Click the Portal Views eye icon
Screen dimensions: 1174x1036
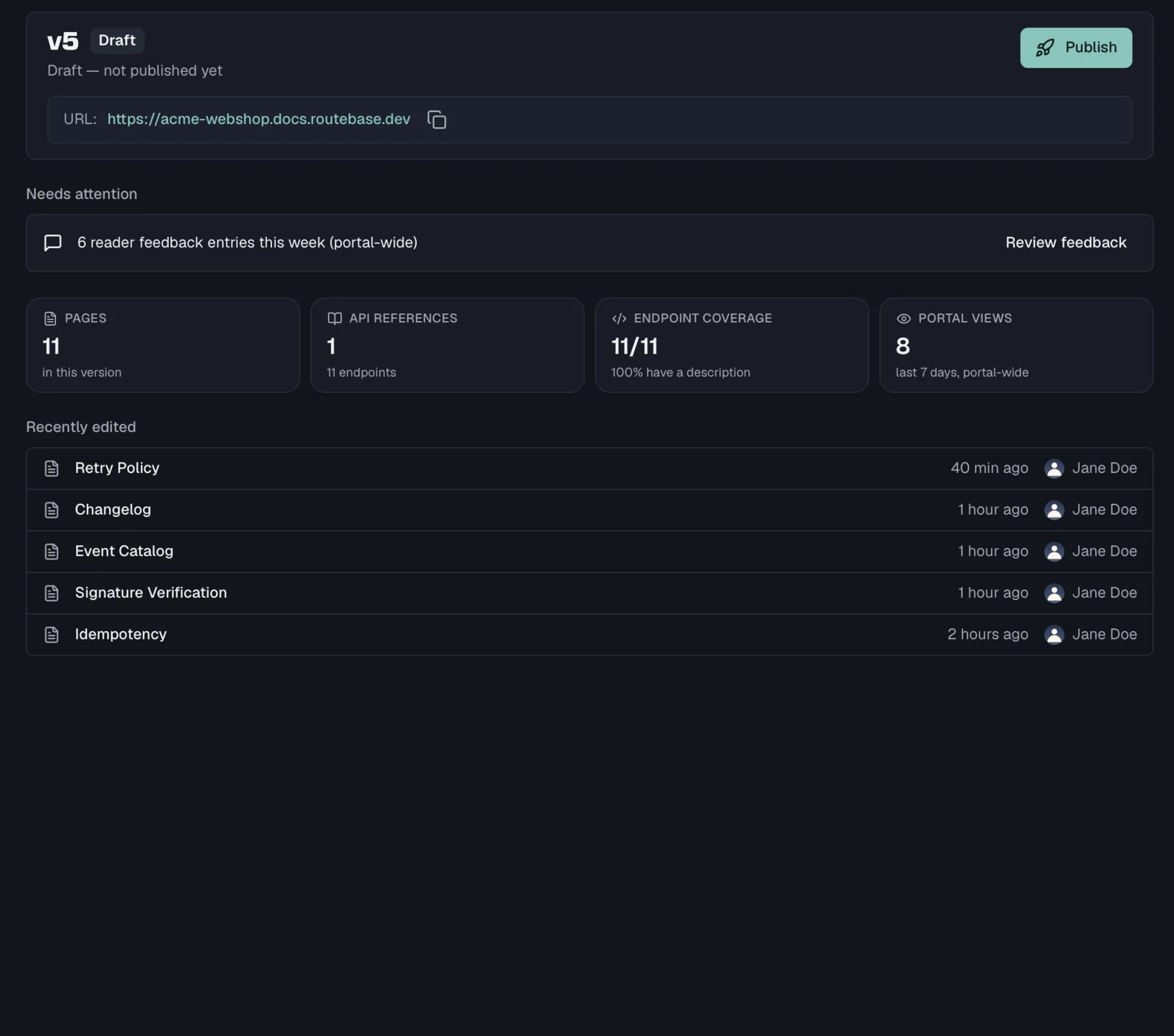tap(903, 318)
